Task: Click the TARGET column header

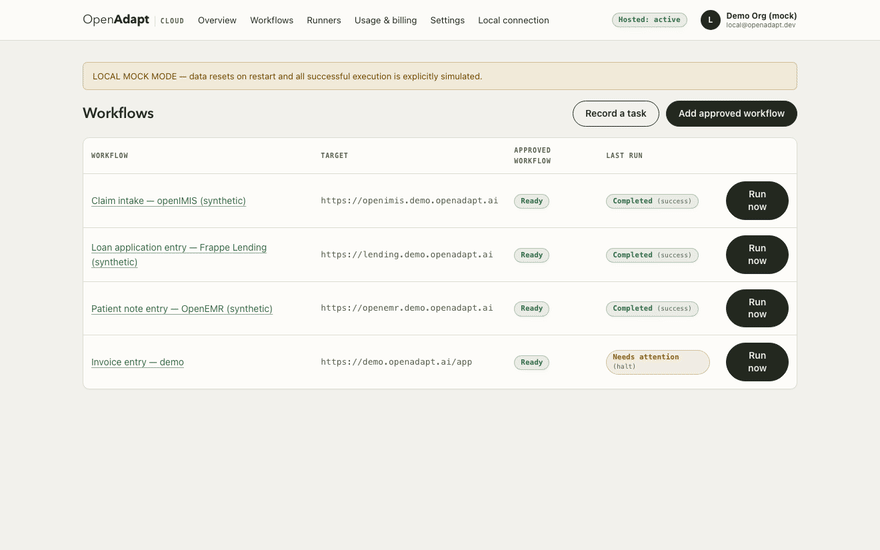Action: (x=334, y=155)
